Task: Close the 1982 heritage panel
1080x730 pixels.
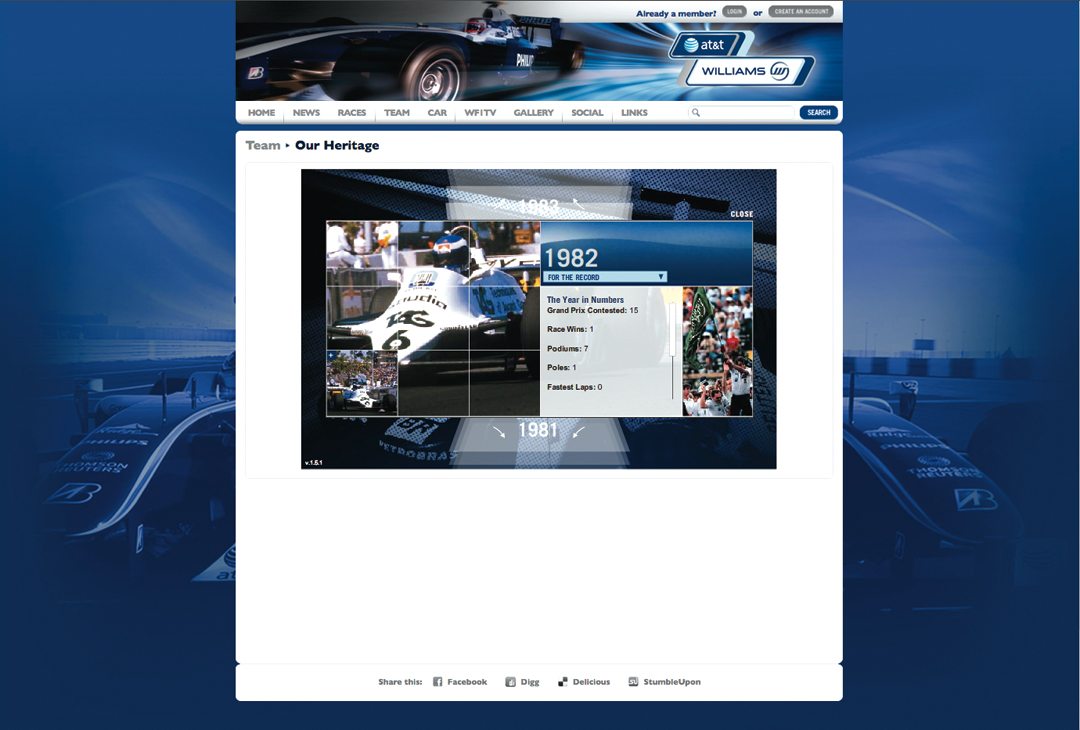Action: [741, 214]
